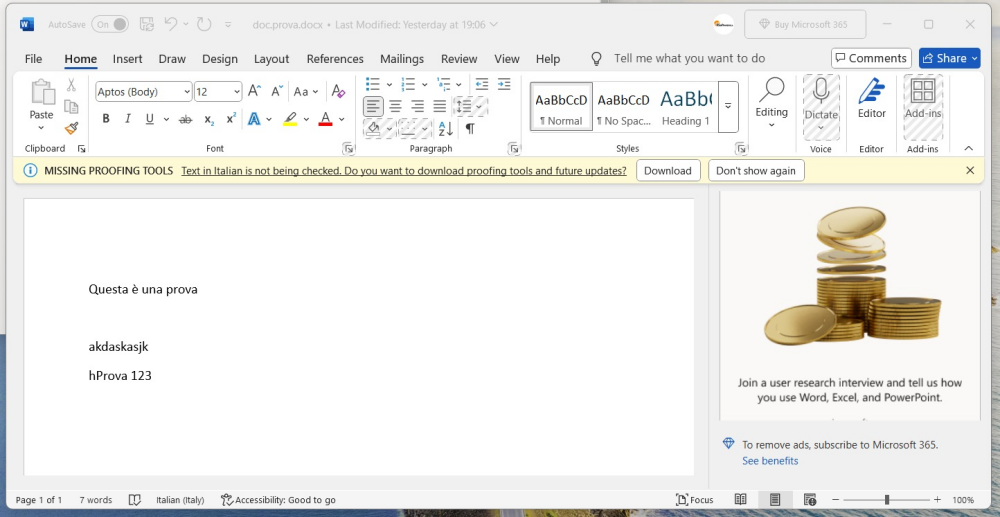Clear all formatting icon
Image resolution: width=1000 pixels, height=517 pixels.
(339, 92)
